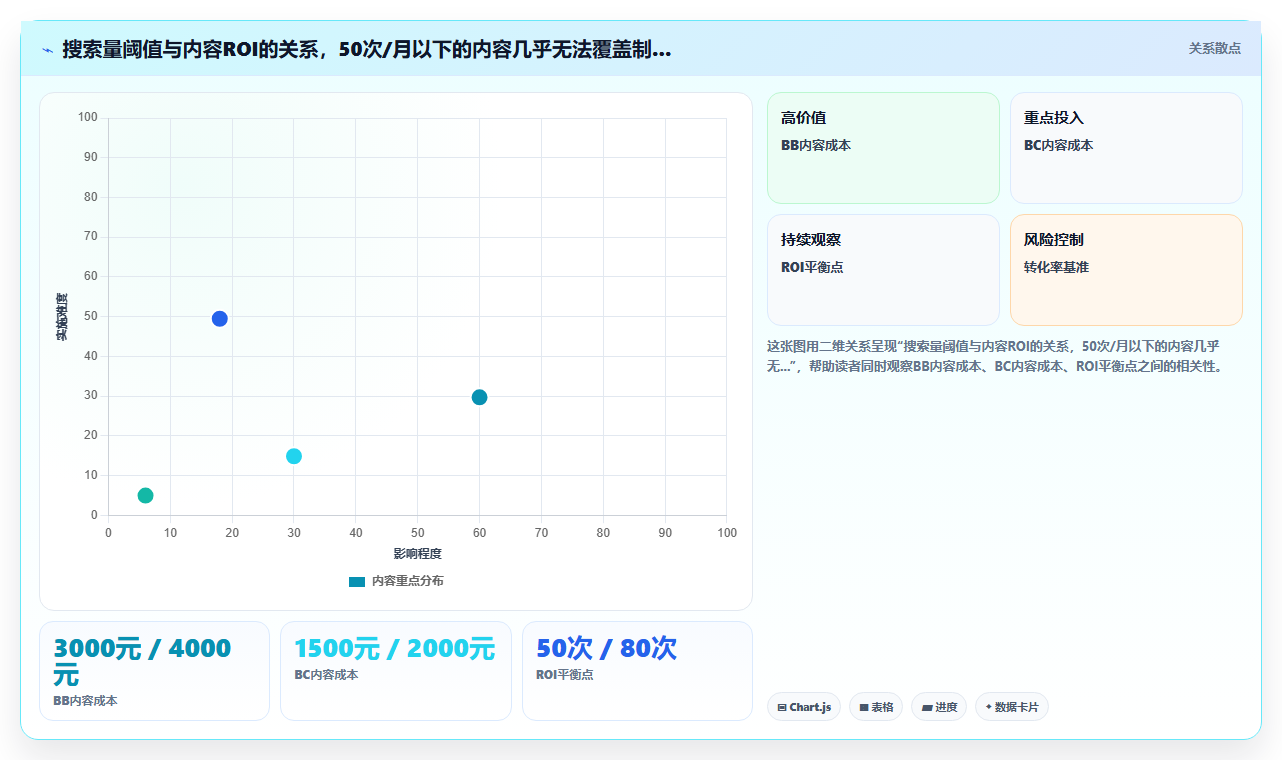The height and width of the screenshot is (760, 1282).
Task: Click the 数据卡片 tag
Action: point(1012,707)
